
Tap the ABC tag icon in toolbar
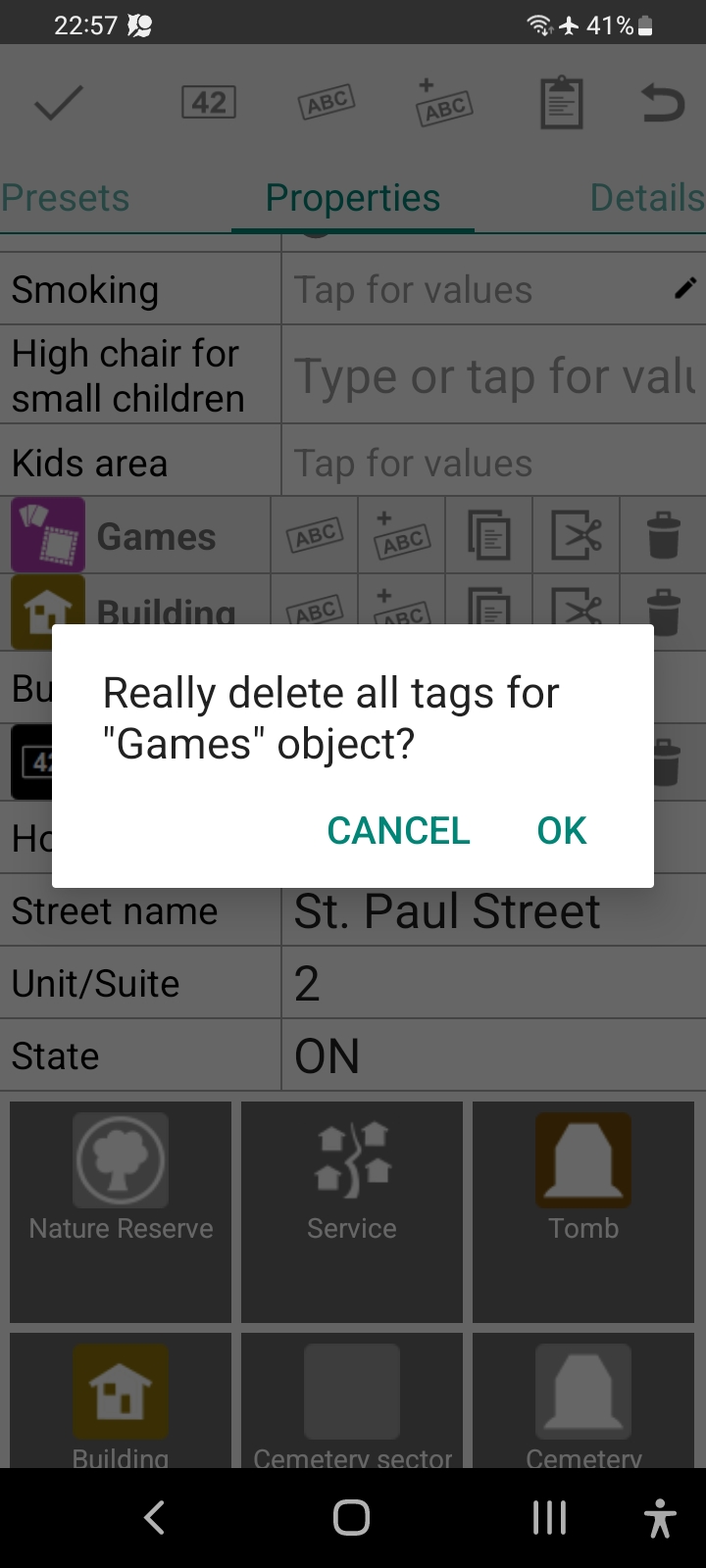(327, 102)
